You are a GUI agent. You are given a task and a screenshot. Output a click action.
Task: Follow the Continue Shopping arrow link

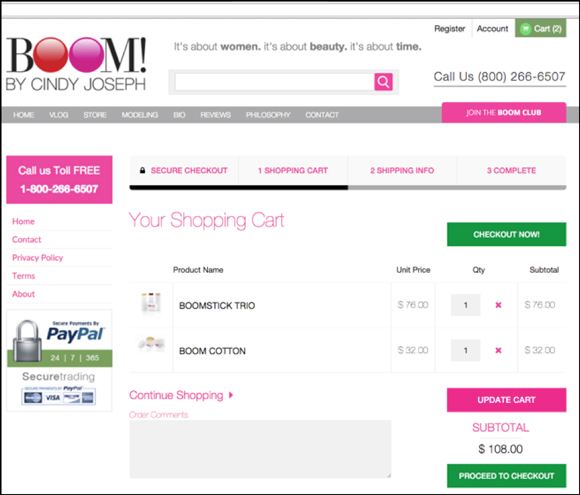[x=181, y=395]
